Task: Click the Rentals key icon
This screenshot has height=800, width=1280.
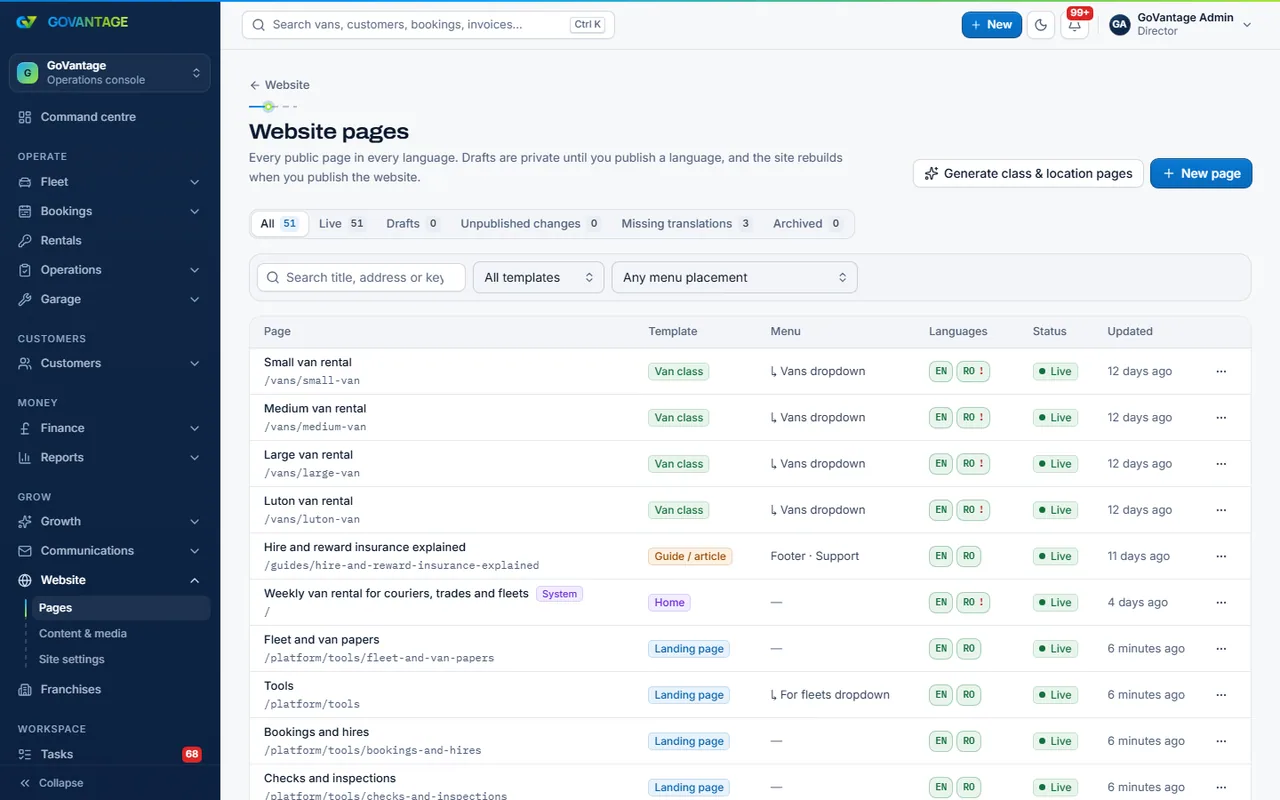Action: 25,241
